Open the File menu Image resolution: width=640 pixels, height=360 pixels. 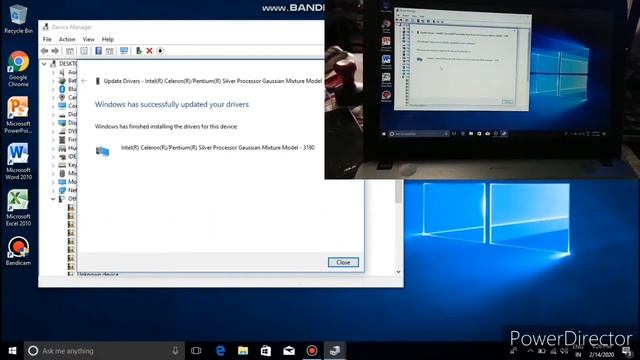pyautogui.click(x=47, y=39)
